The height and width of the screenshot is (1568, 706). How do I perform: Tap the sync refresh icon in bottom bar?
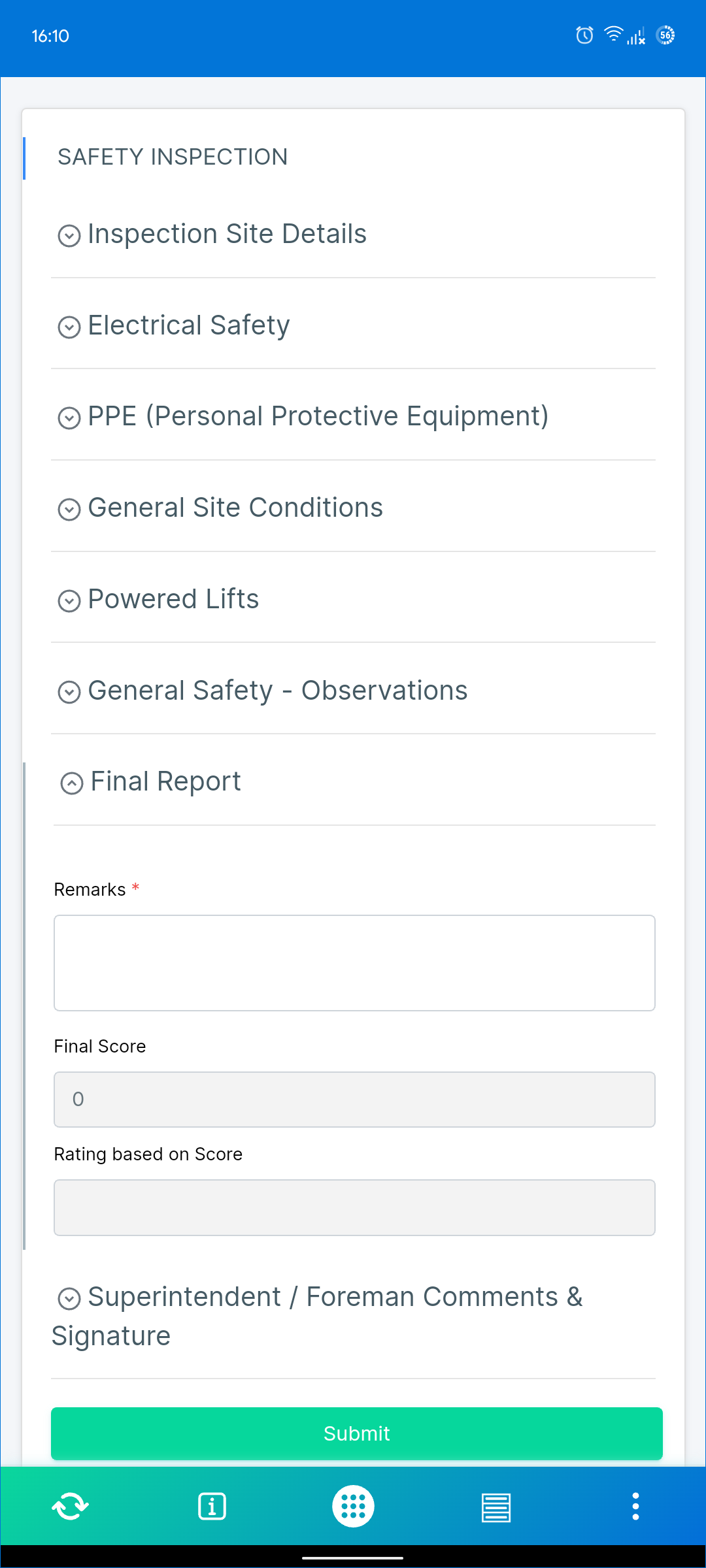coord(70,1507)
